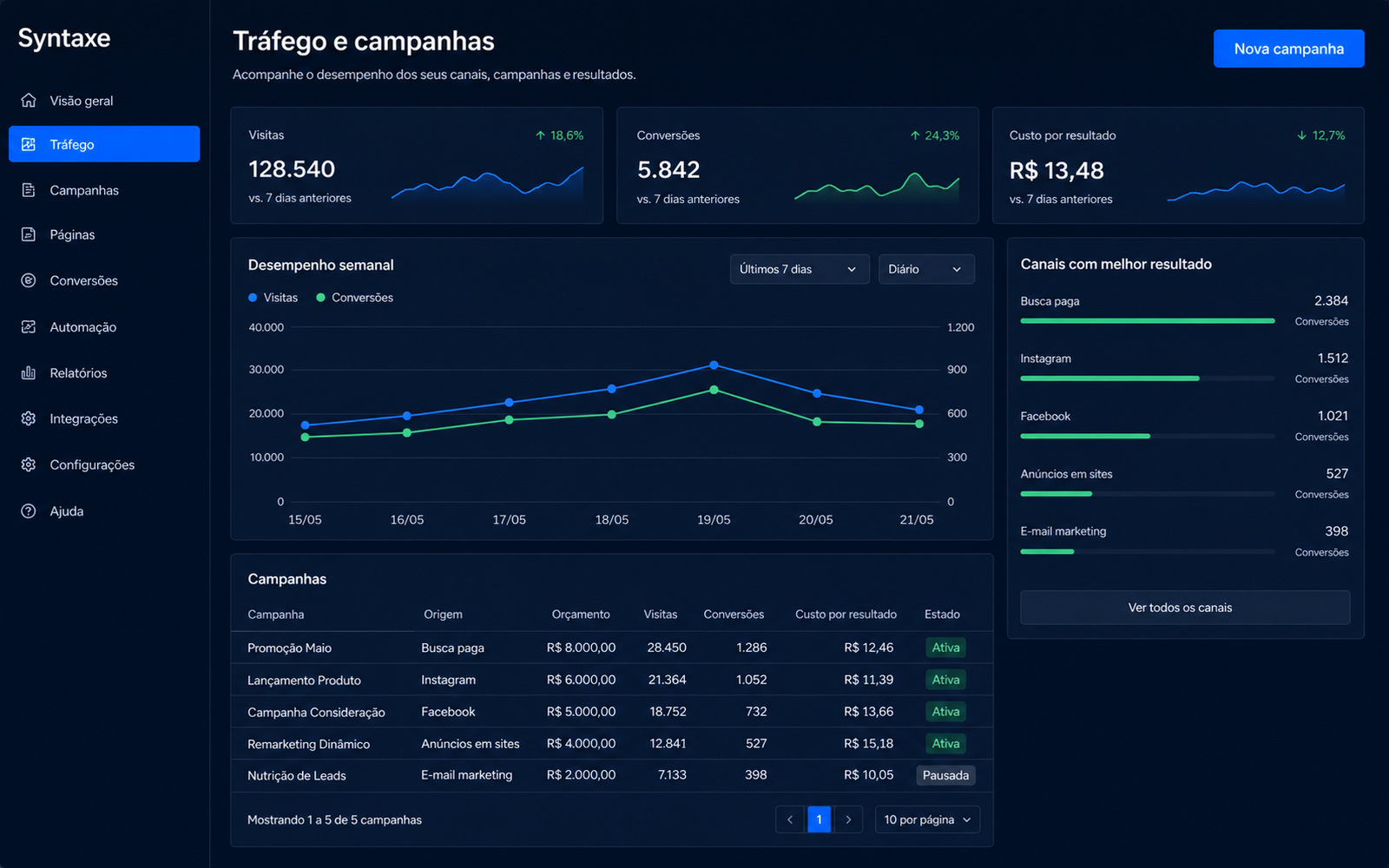Viewport: 1389px width, 868px height.
Task: Open Páginas in the sidebar
Action: [x=104, y=234]
